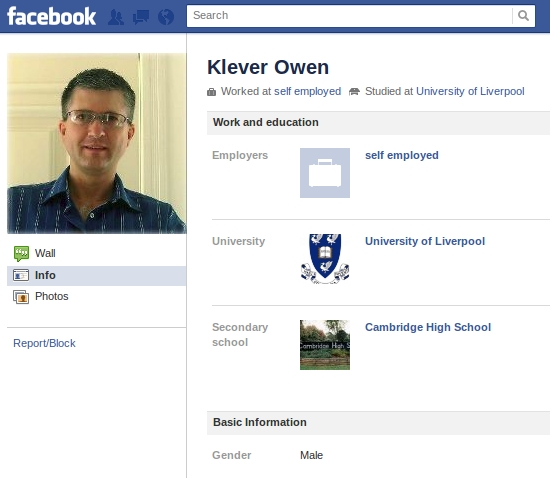This screenshot has width=550, height=478.
Task: Click the Facebook logo
Action: click(x=52, y=16)
